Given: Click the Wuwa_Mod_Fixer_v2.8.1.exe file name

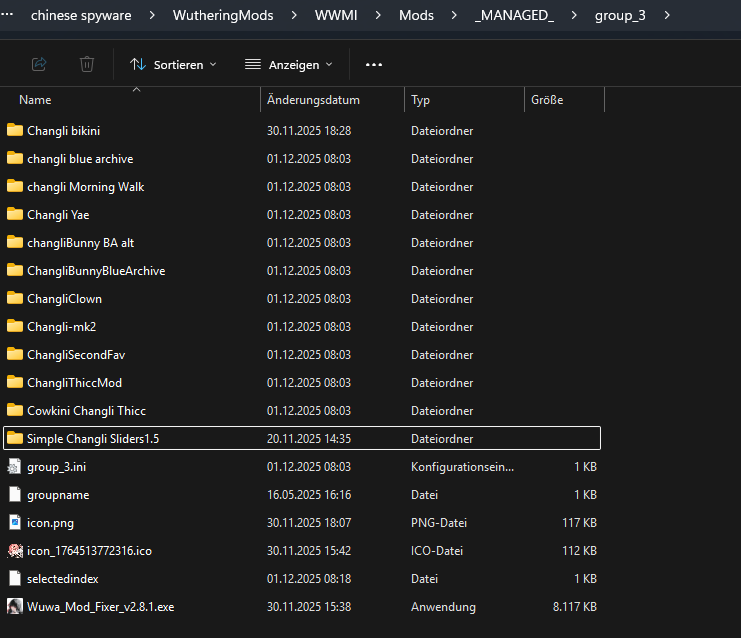Looking at the screenshot, I should tap(100, 607).
